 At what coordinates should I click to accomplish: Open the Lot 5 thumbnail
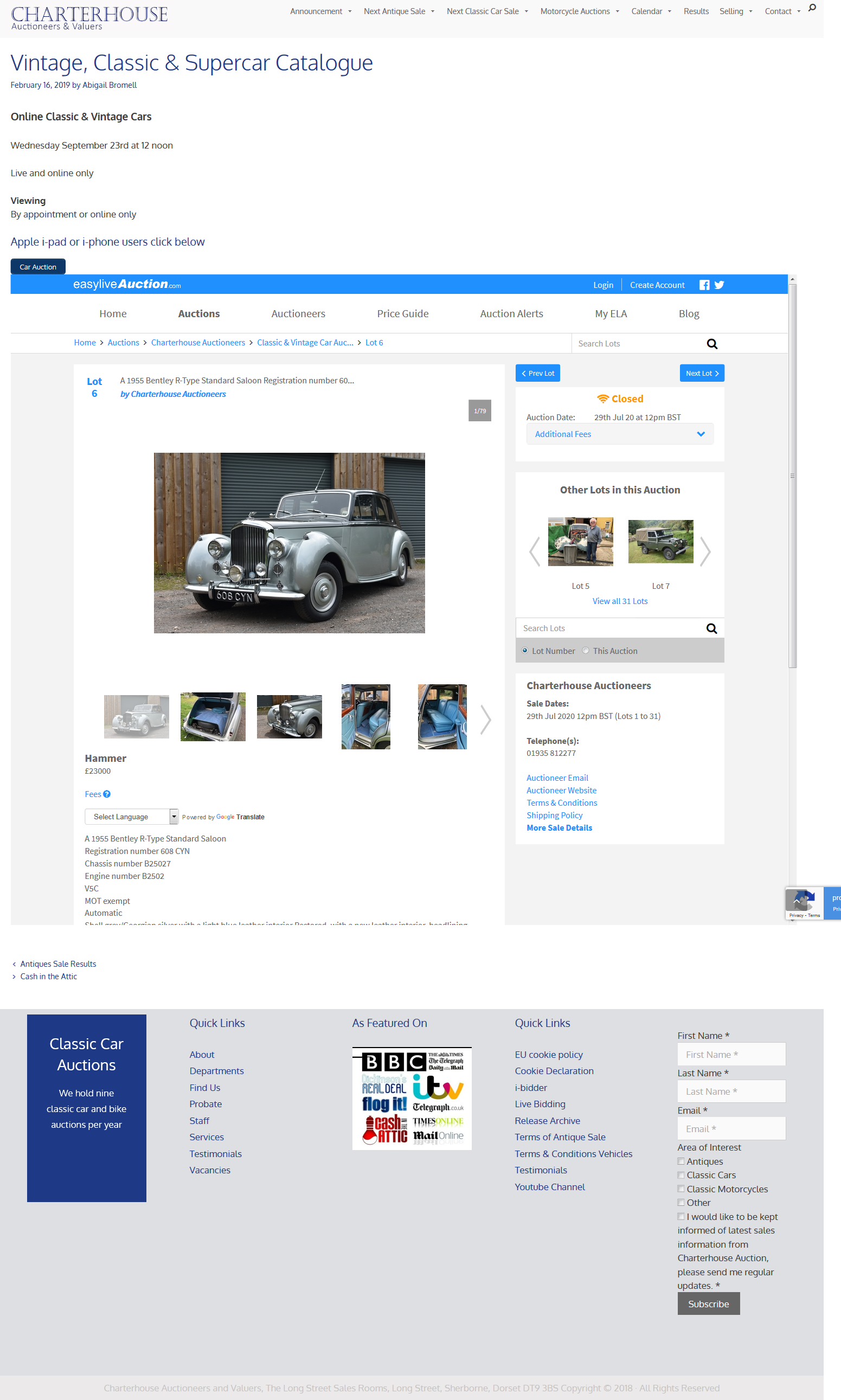[x=580, y=542]
